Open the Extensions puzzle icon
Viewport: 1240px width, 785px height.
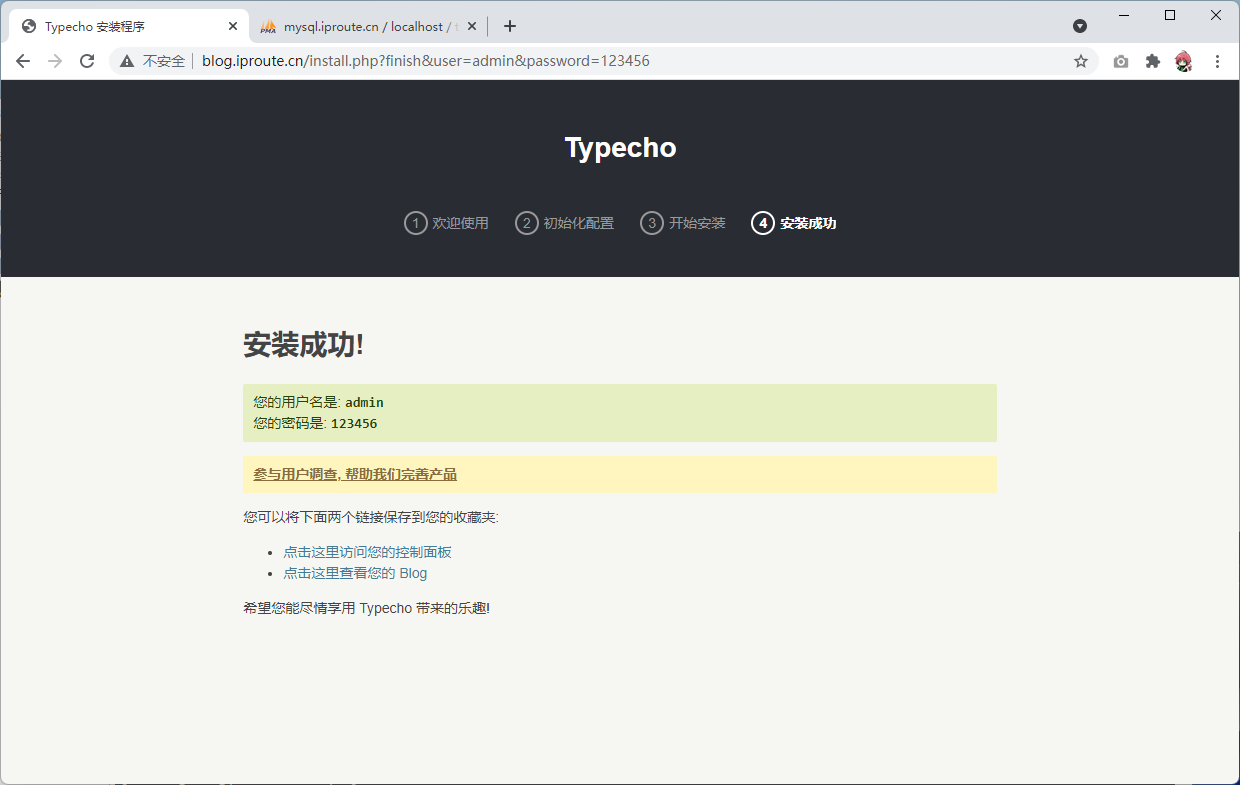point(1152,61)
